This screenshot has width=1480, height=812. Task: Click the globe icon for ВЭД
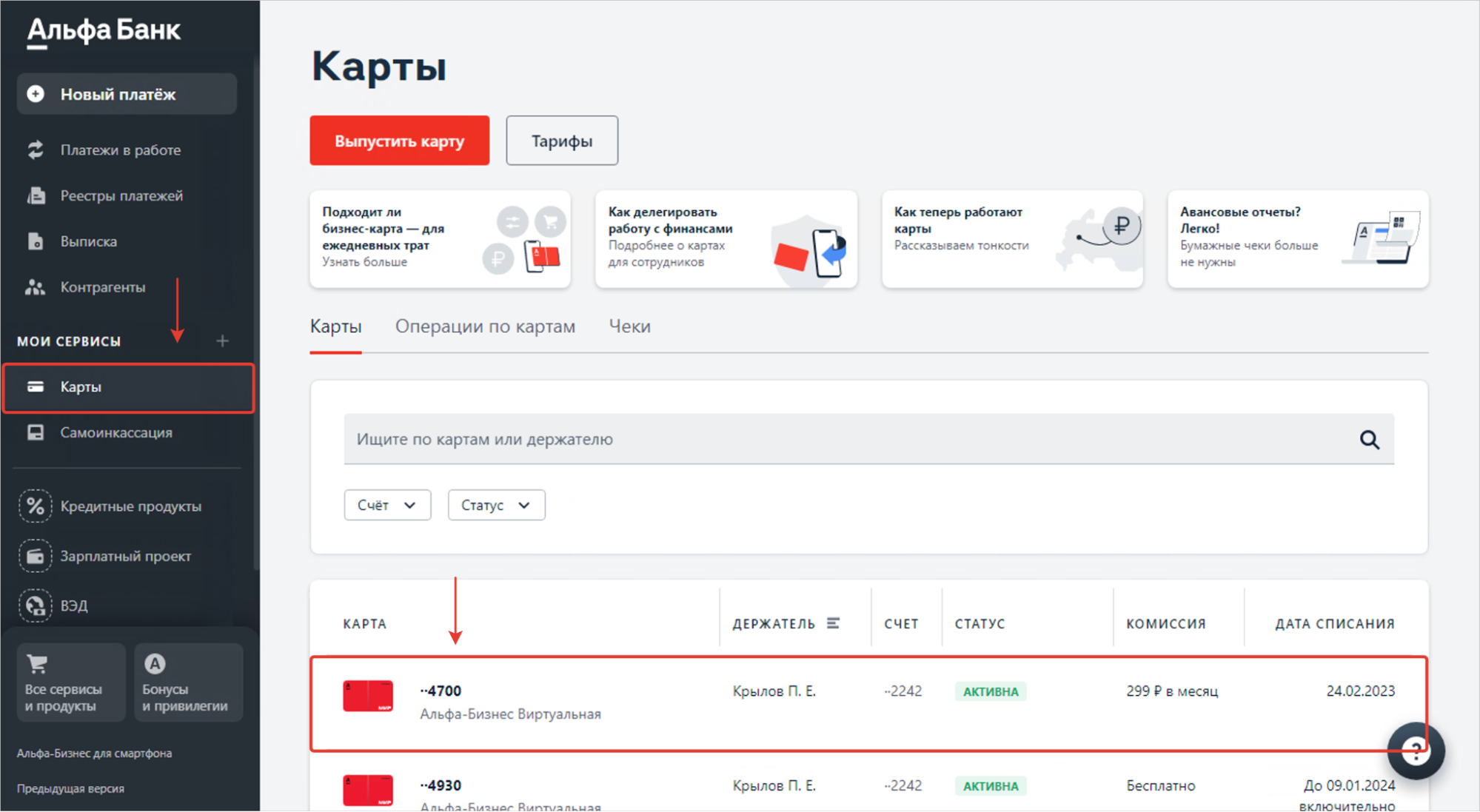click(x=36, y=605)
